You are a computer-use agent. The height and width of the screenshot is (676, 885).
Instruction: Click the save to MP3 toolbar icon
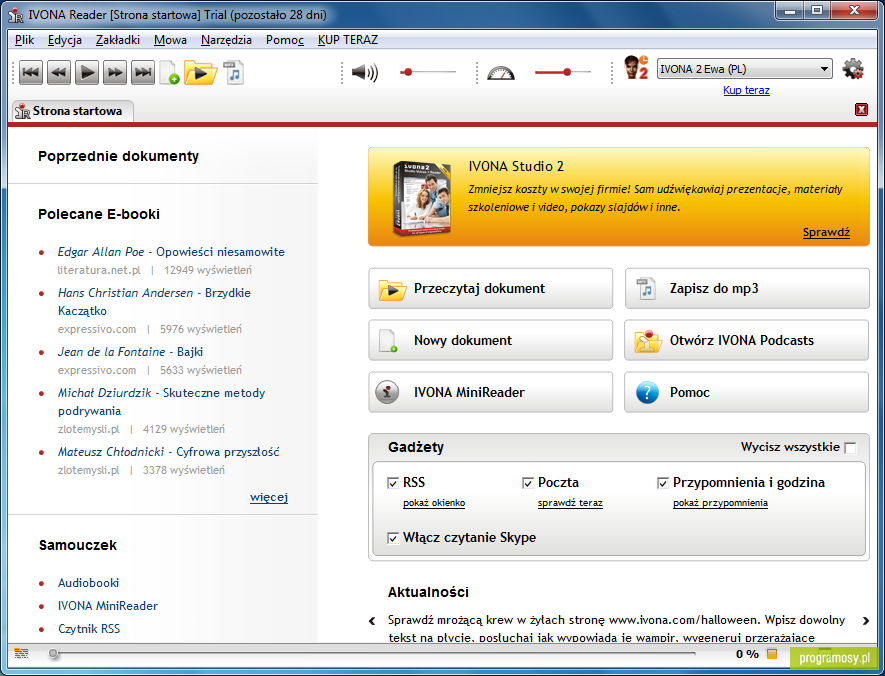[x=234, y=73]
